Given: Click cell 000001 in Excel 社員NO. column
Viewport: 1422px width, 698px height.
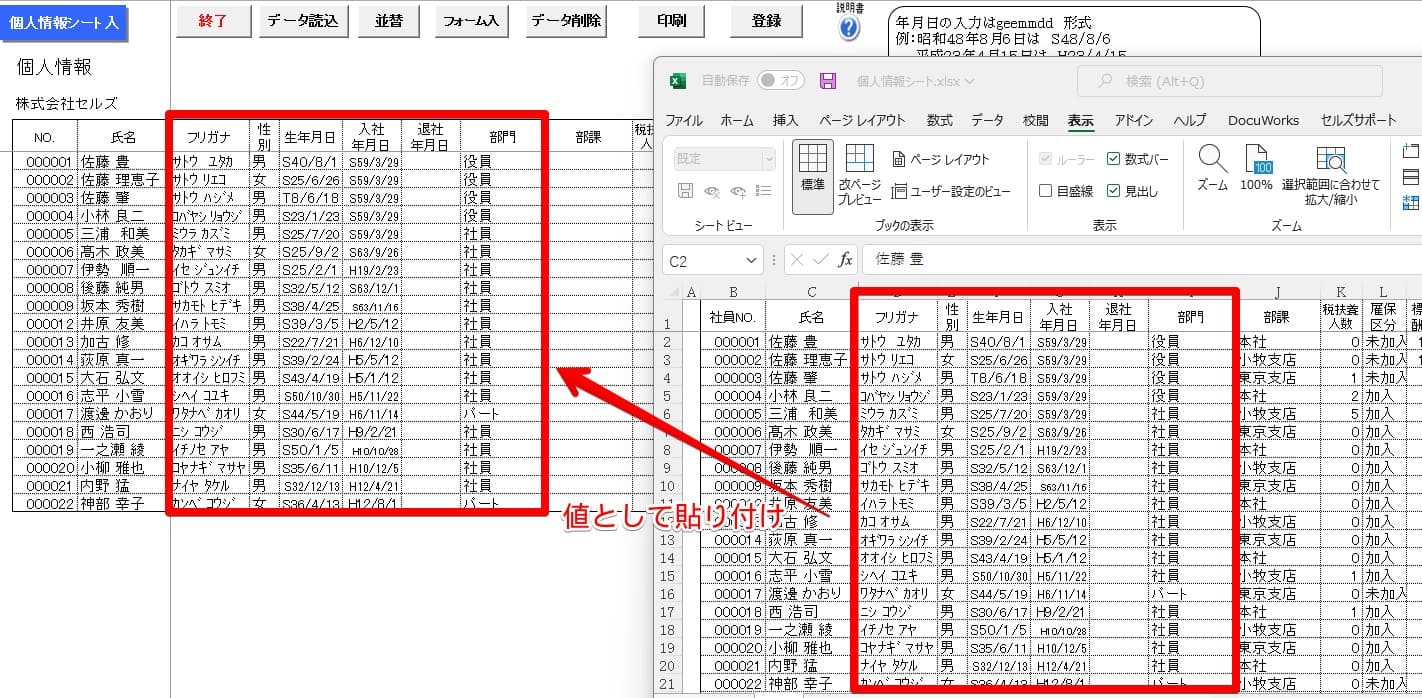Looking at the screenshot, I should [732, 342].
